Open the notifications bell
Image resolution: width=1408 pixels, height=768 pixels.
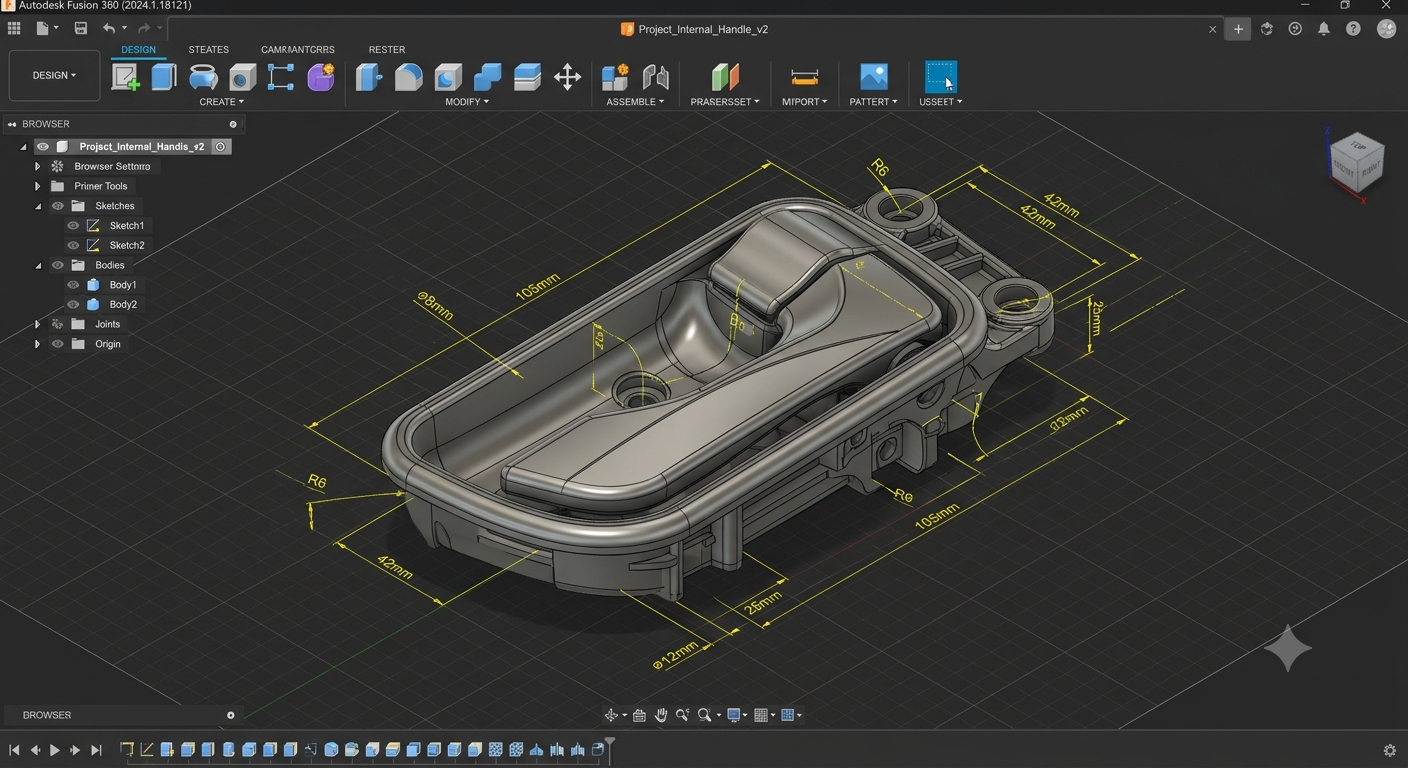1324,29
